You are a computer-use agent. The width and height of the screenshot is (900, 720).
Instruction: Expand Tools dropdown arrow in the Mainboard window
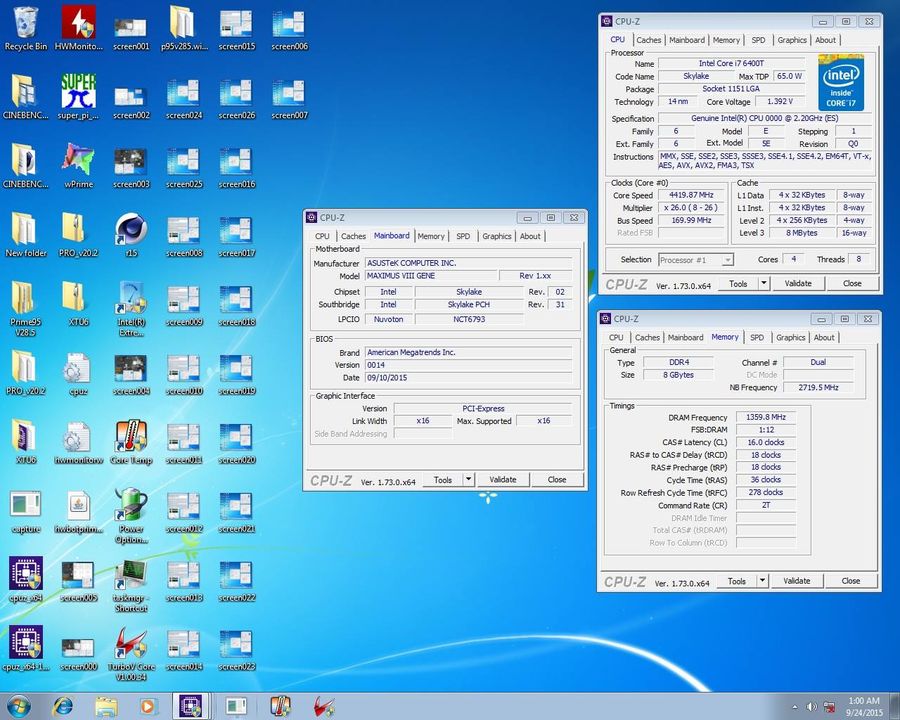pyautogui.click(x=468, y=480)
